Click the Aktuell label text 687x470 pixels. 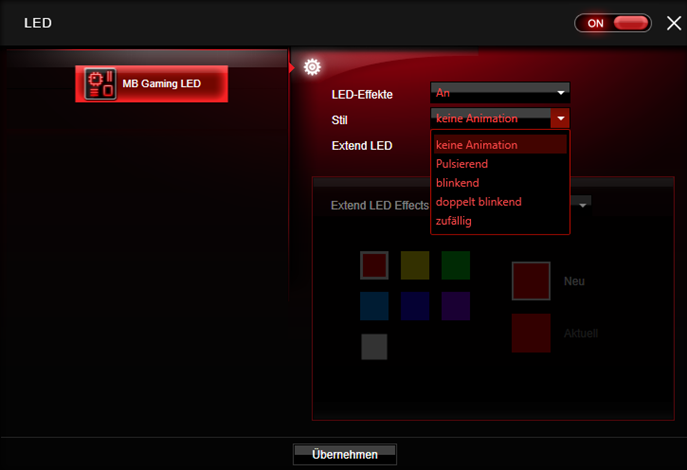[x=581, y=333]
